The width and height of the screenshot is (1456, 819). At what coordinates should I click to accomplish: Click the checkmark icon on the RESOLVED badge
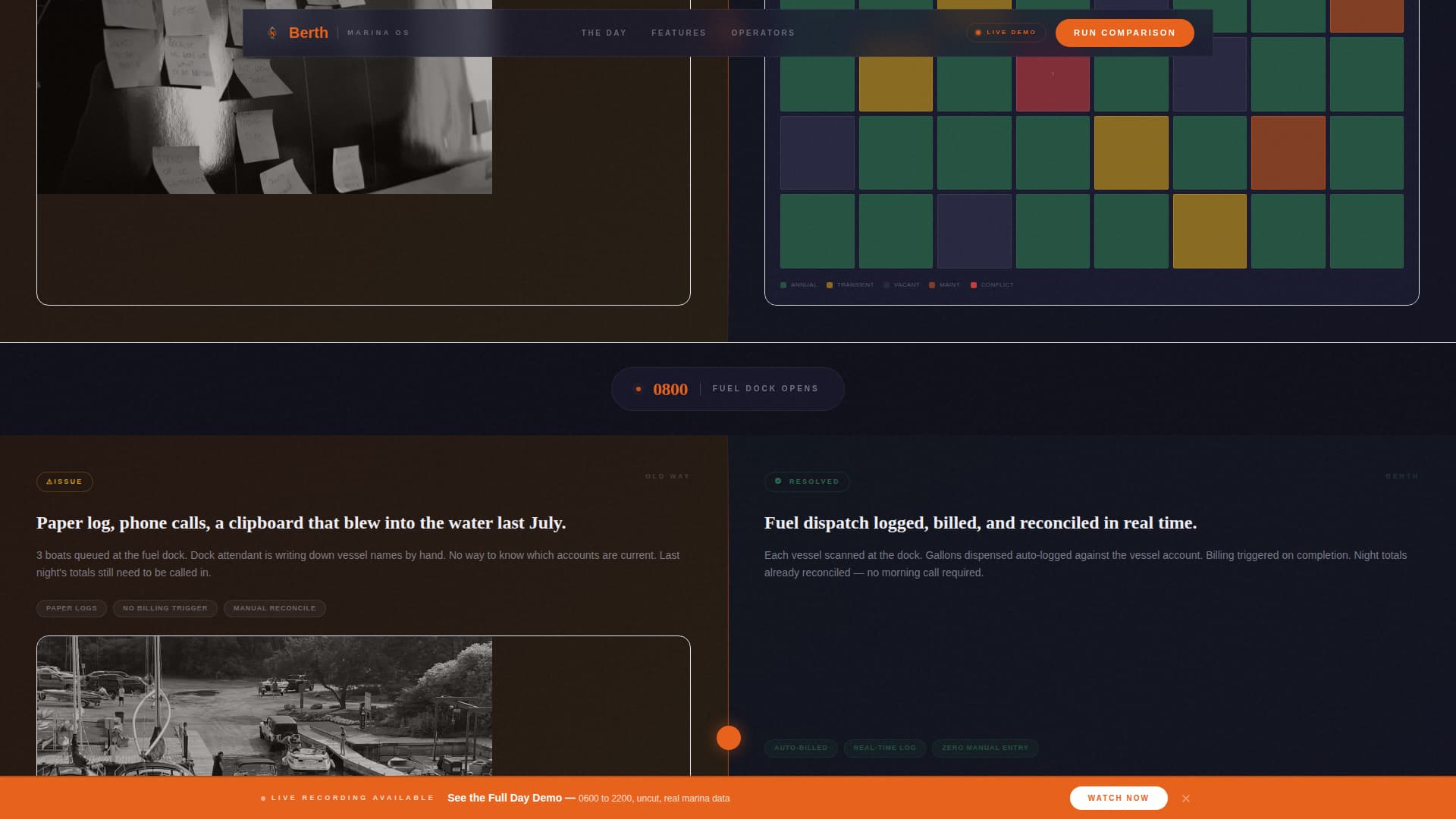coord(777,481)
